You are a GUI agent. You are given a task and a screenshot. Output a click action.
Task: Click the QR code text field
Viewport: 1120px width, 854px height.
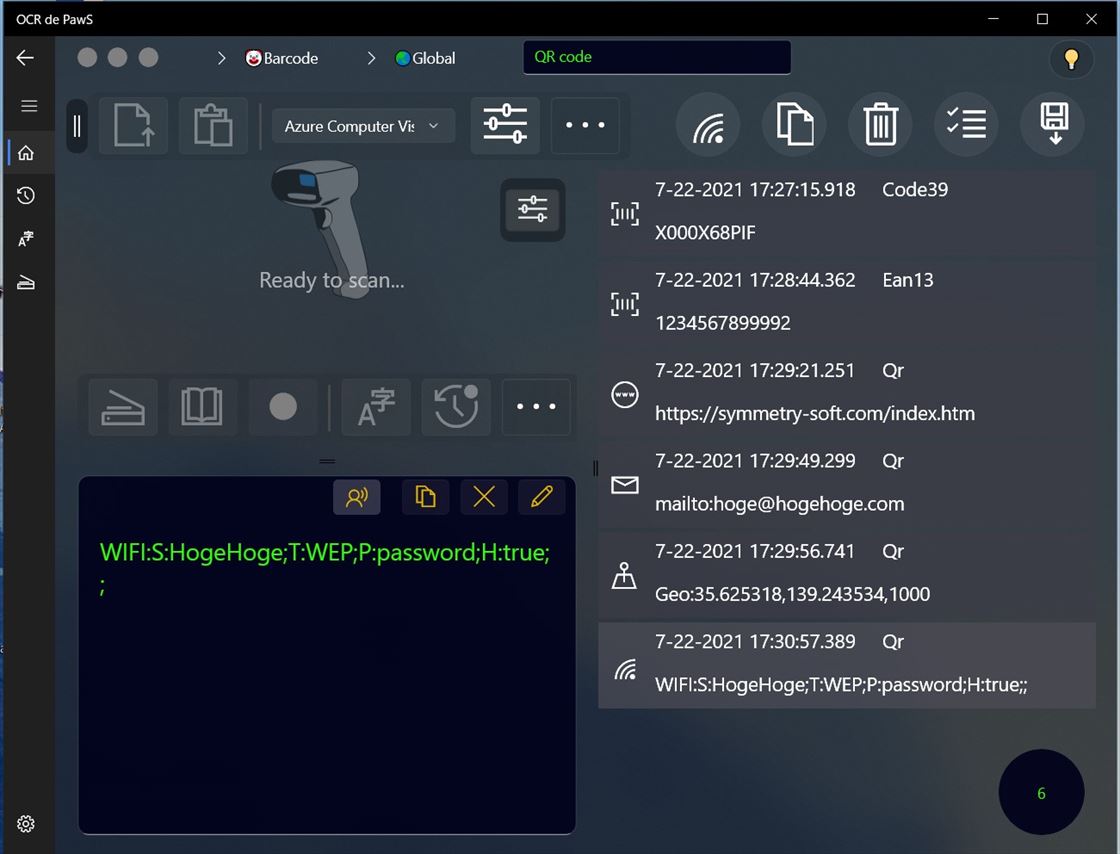tap(656, 57)
